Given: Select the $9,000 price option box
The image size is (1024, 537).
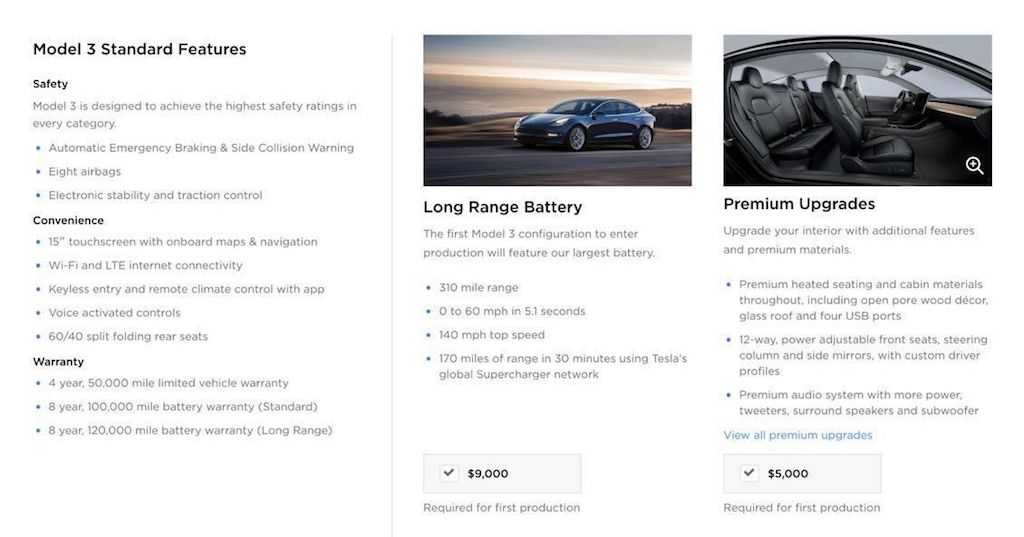Looking at the screenshot, I should click(502, 474).
